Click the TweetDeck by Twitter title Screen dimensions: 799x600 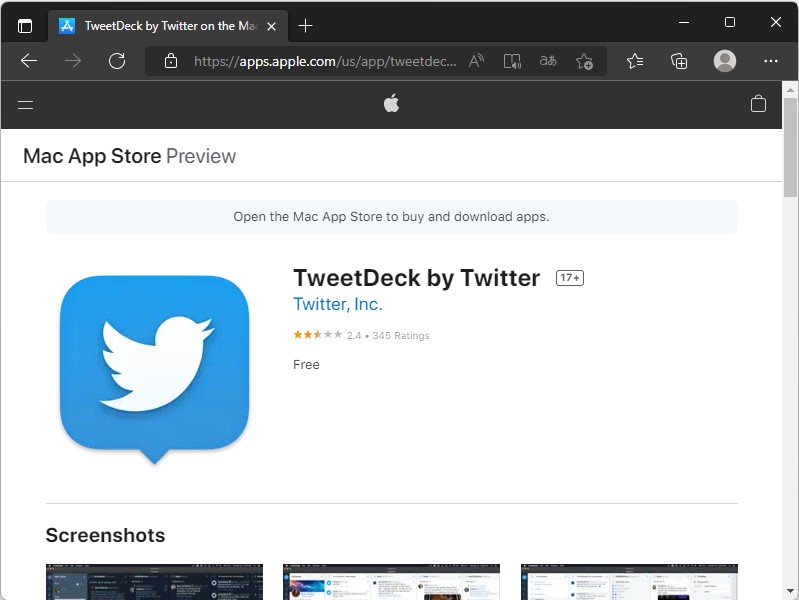pos(416,278)
